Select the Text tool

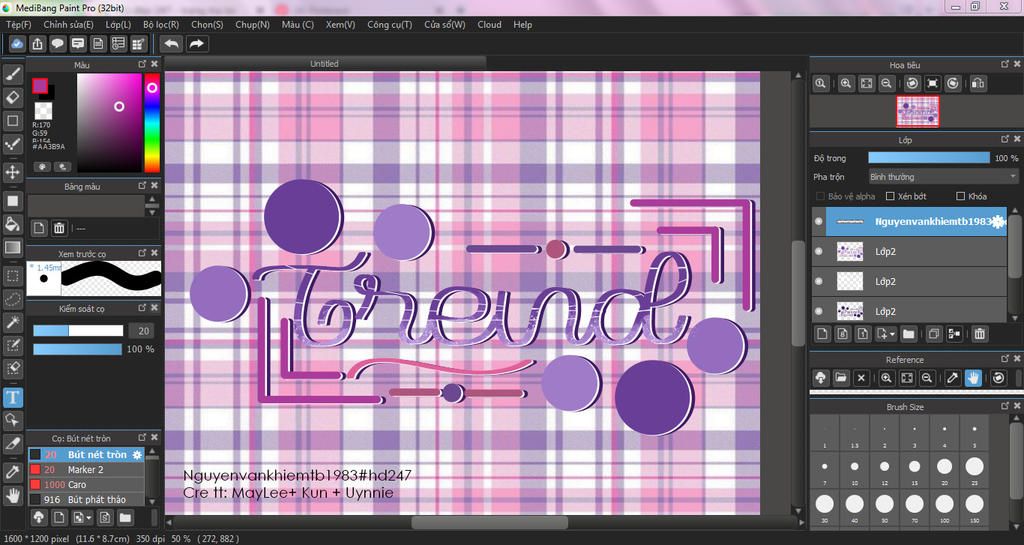(x=12, y=397)
